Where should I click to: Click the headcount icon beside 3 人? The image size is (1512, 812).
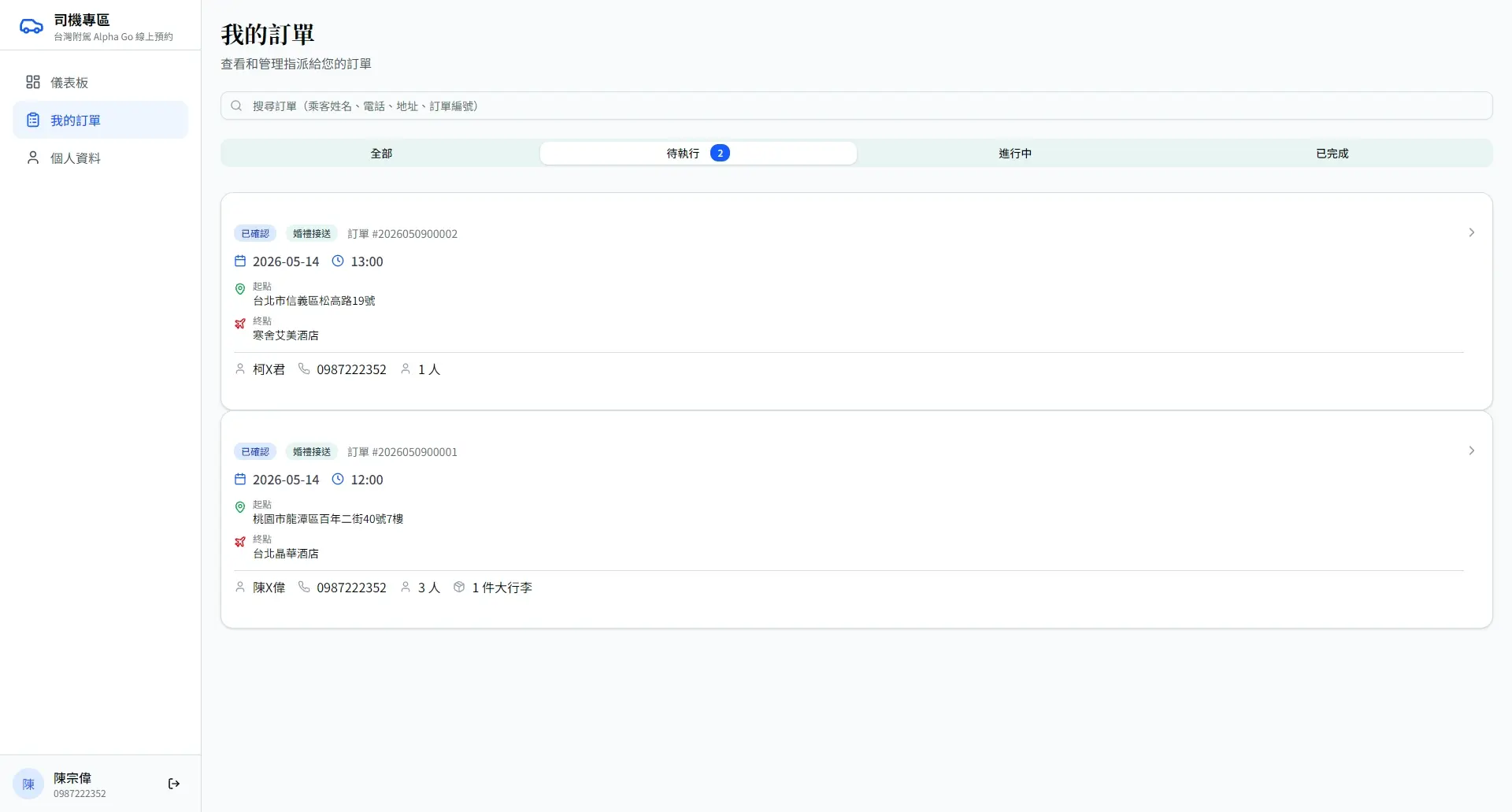coord(406,587)
